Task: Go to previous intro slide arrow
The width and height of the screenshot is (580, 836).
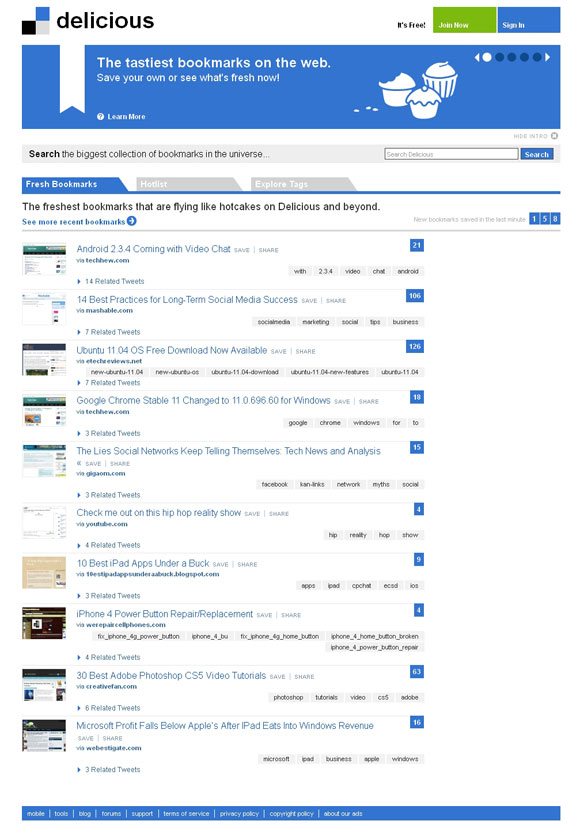Action: (477, 57)
